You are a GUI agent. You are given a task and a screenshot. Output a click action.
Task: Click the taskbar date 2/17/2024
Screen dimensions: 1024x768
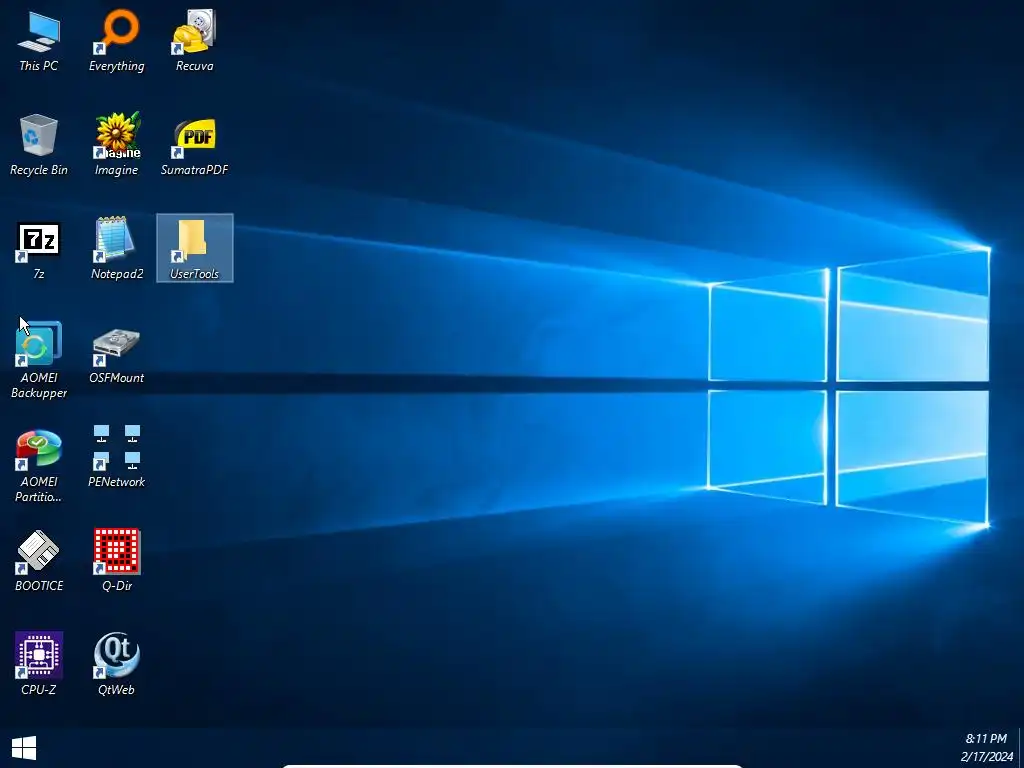(986, 757)
